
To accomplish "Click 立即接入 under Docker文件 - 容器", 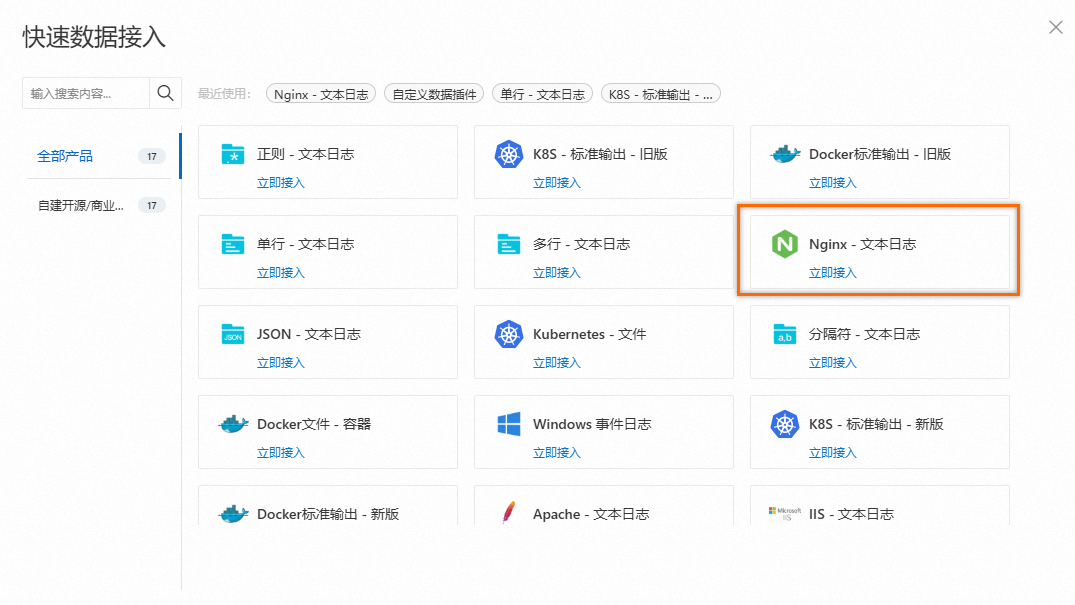I will tap(281, 452).
